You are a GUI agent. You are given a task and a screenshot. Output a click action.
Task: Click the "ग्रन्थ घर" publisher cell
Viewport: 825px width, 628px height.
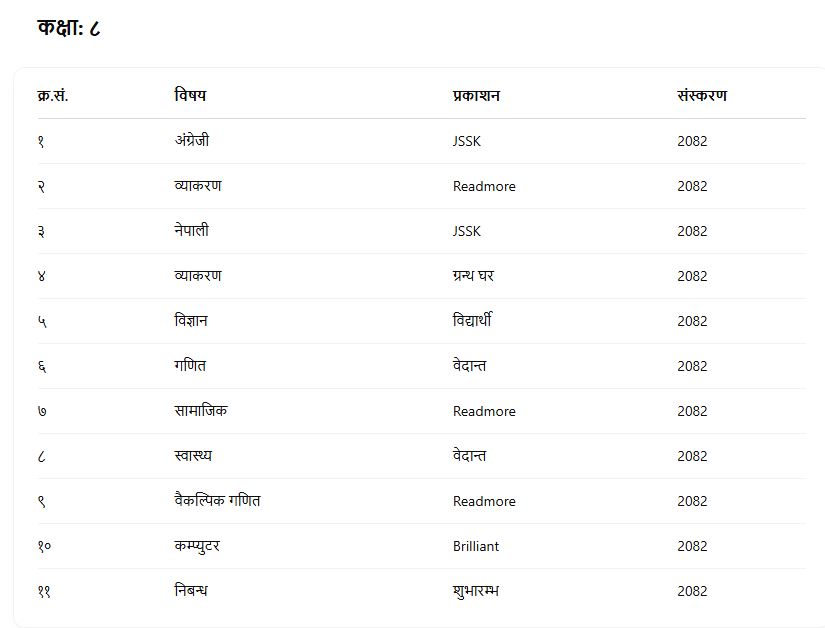pos(473,276)
